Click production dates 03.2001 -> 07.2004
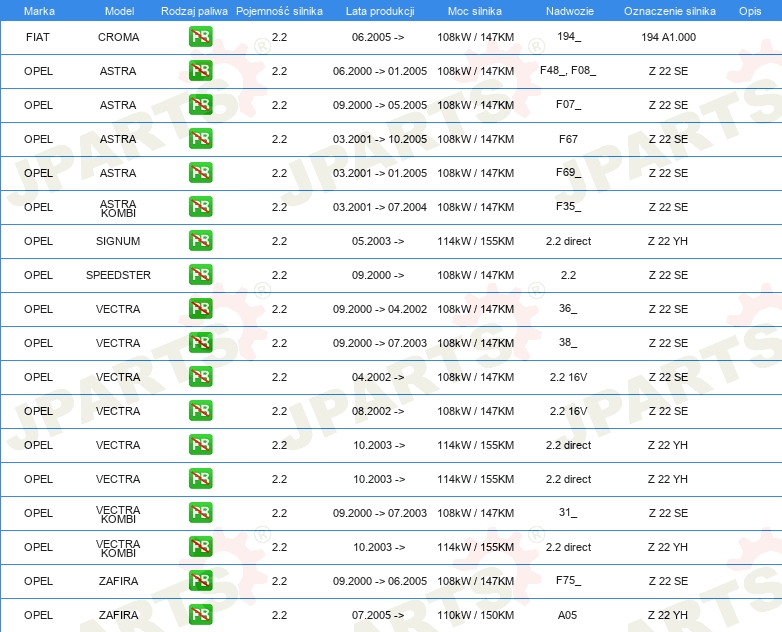This screenshot has width=782, height=632. coord(380,207)
